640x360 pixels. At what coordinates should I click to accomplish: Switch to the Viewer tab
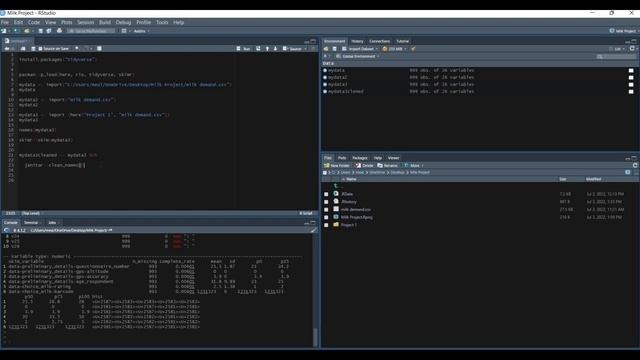393,158
